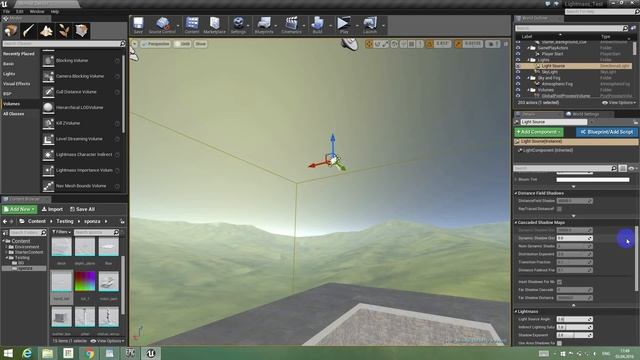Open Chrome from the Windows taskbar
The image size is (640, 360).
[x=89, y=353]
